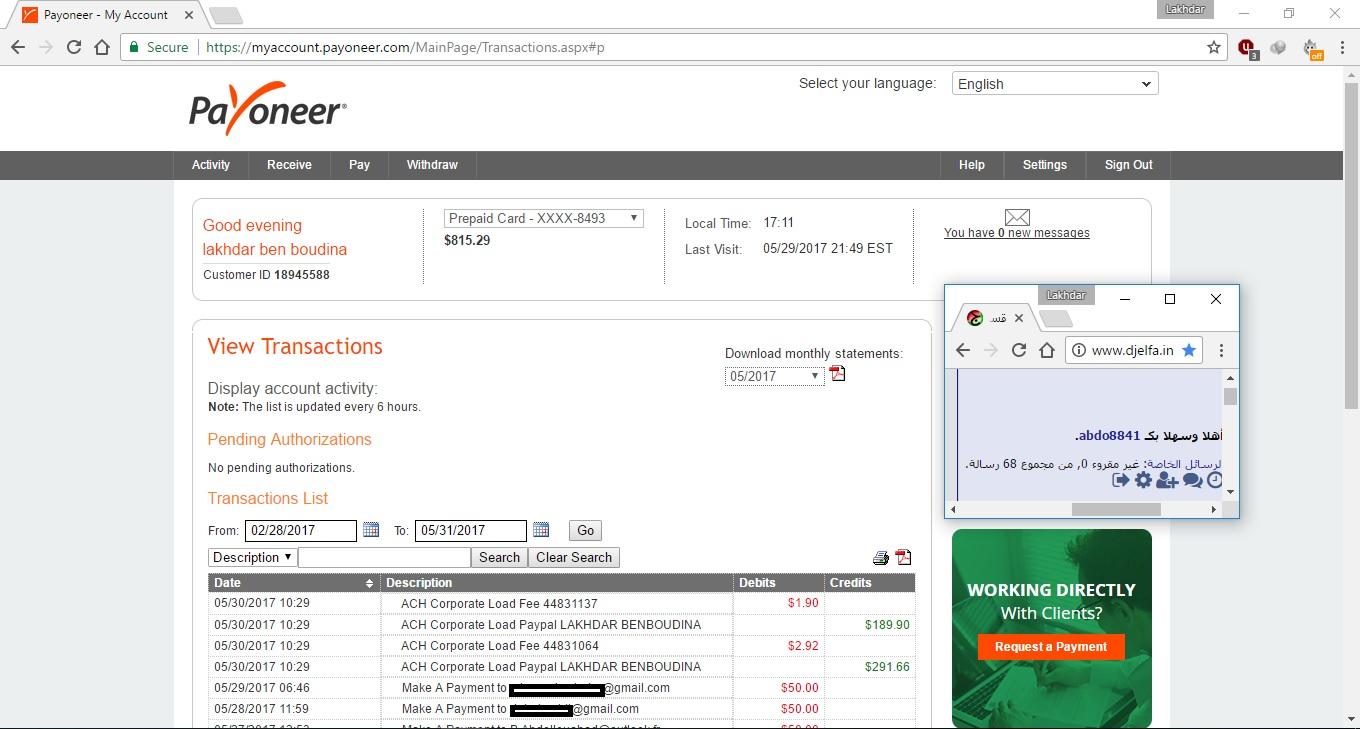Click the add-user icon in djelfa.in page
Viewport: 1360px width, 729px height.
(1166, 480)
